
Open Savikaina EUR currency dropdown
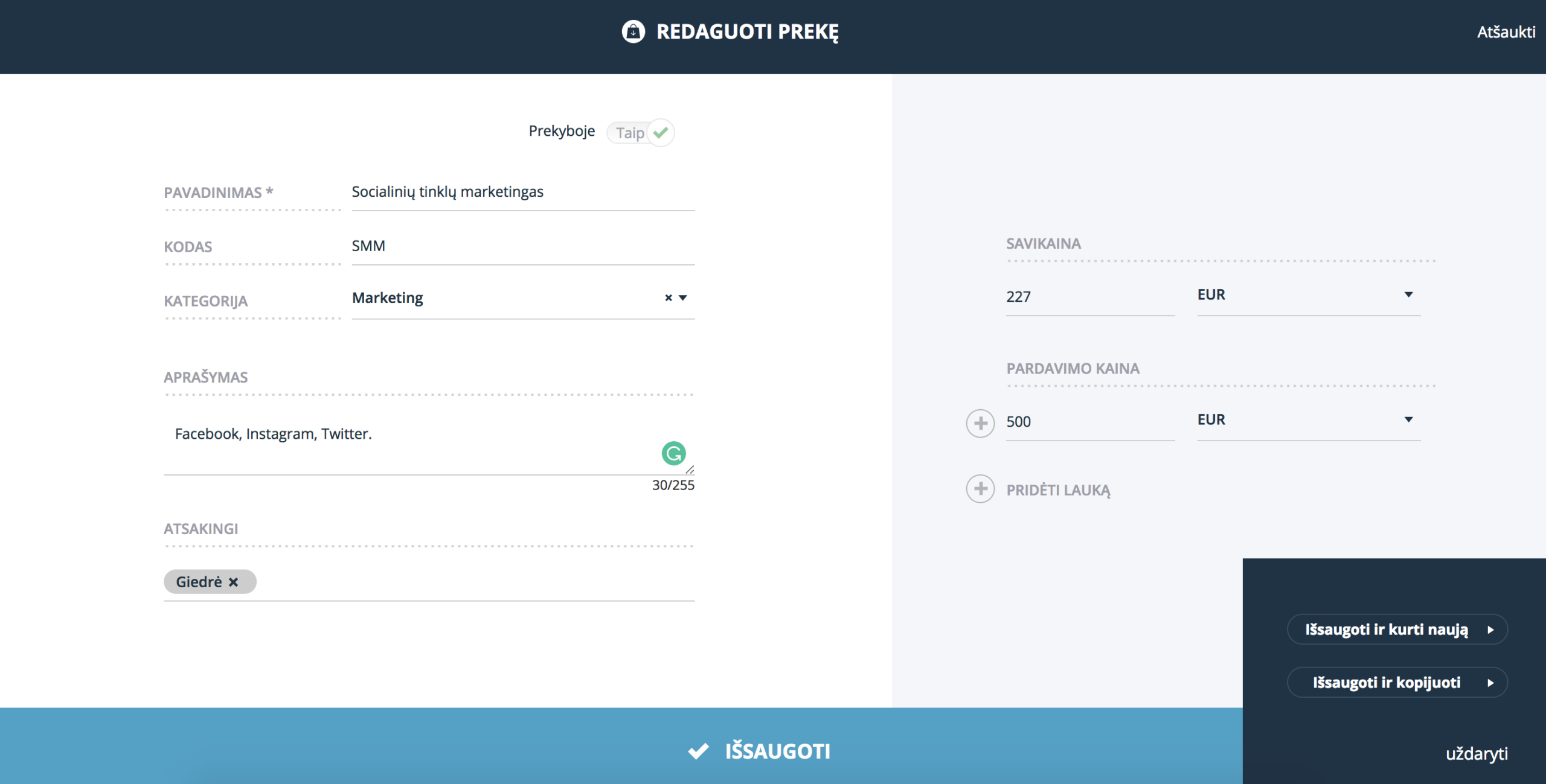pos(1309,295)
